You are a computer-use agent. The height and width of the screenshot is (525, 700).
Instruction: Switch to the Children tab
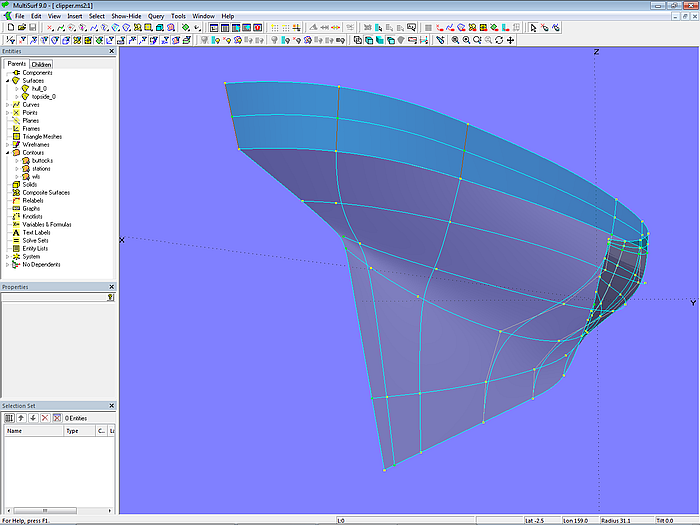click(41, 64)
